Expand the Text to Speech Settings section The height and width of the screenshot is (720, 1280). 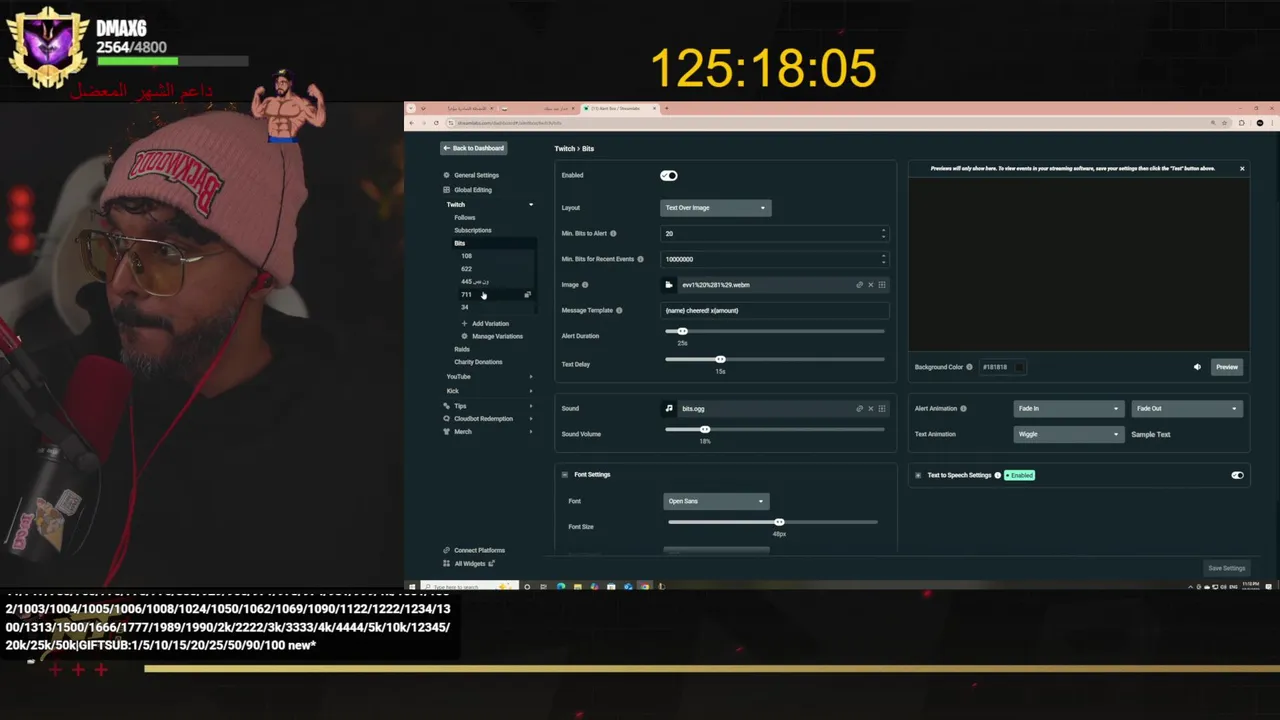click(918, 475)
